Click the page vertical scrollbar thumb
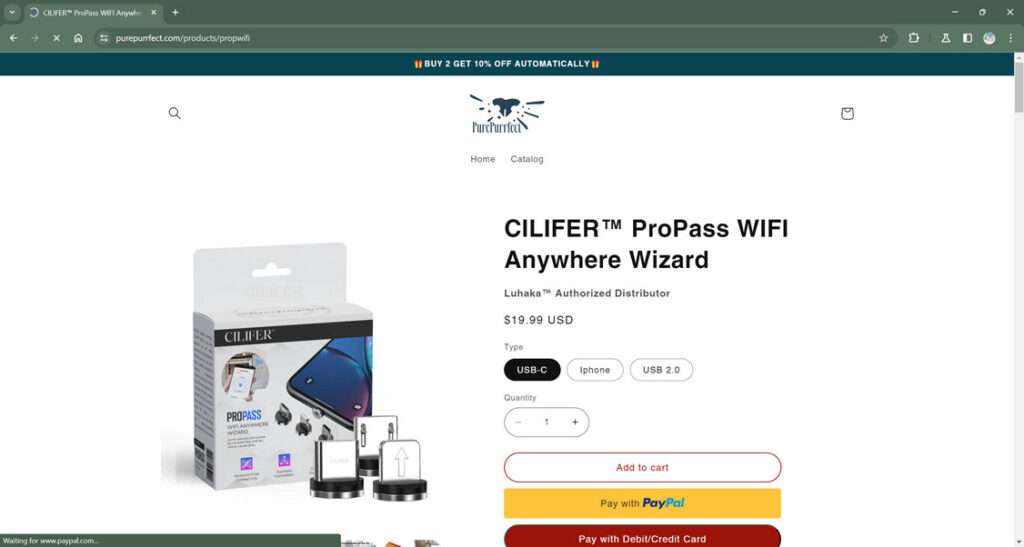The height and width of the screenshot is (547, 1024). pyautogui.click(x=1018, y=87)
